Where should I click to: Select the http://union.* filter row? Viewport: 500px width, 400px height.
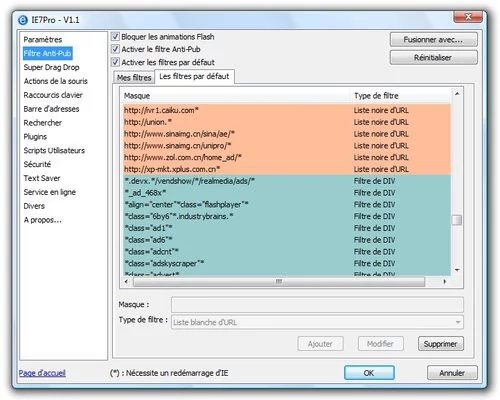tap(287, 122)
